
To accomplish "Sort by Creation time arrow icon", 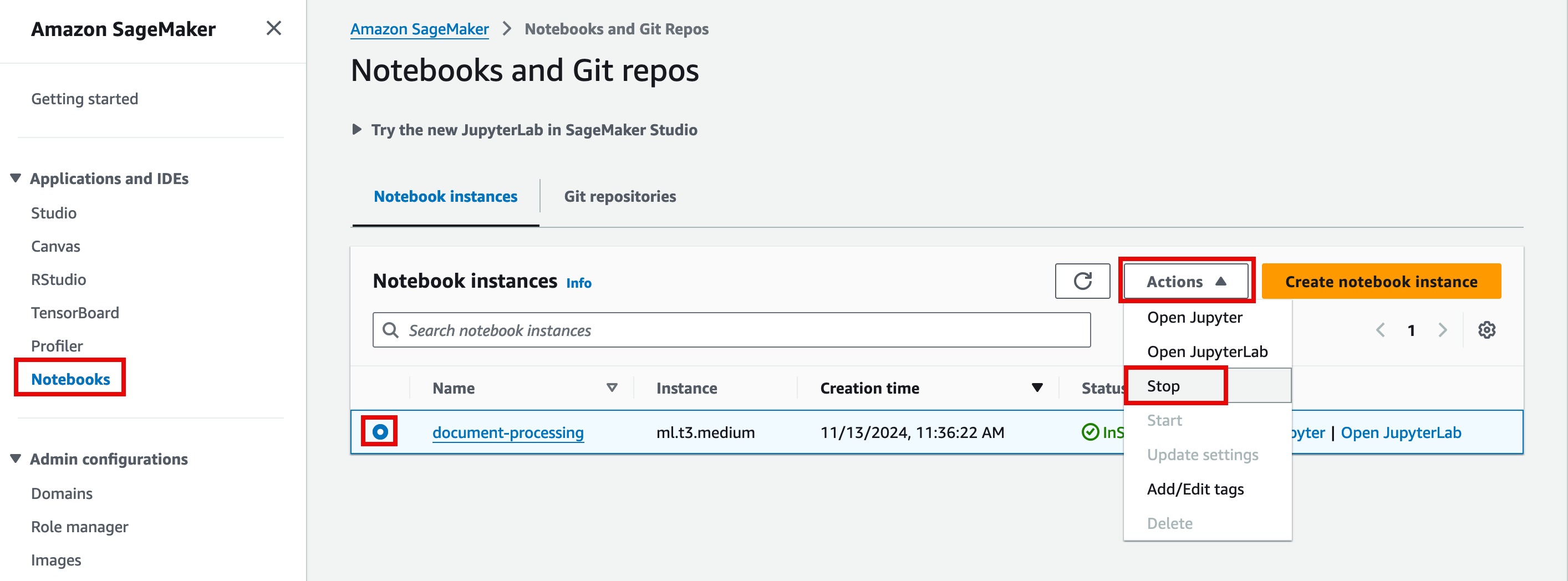I will [x=1037, y=388].
